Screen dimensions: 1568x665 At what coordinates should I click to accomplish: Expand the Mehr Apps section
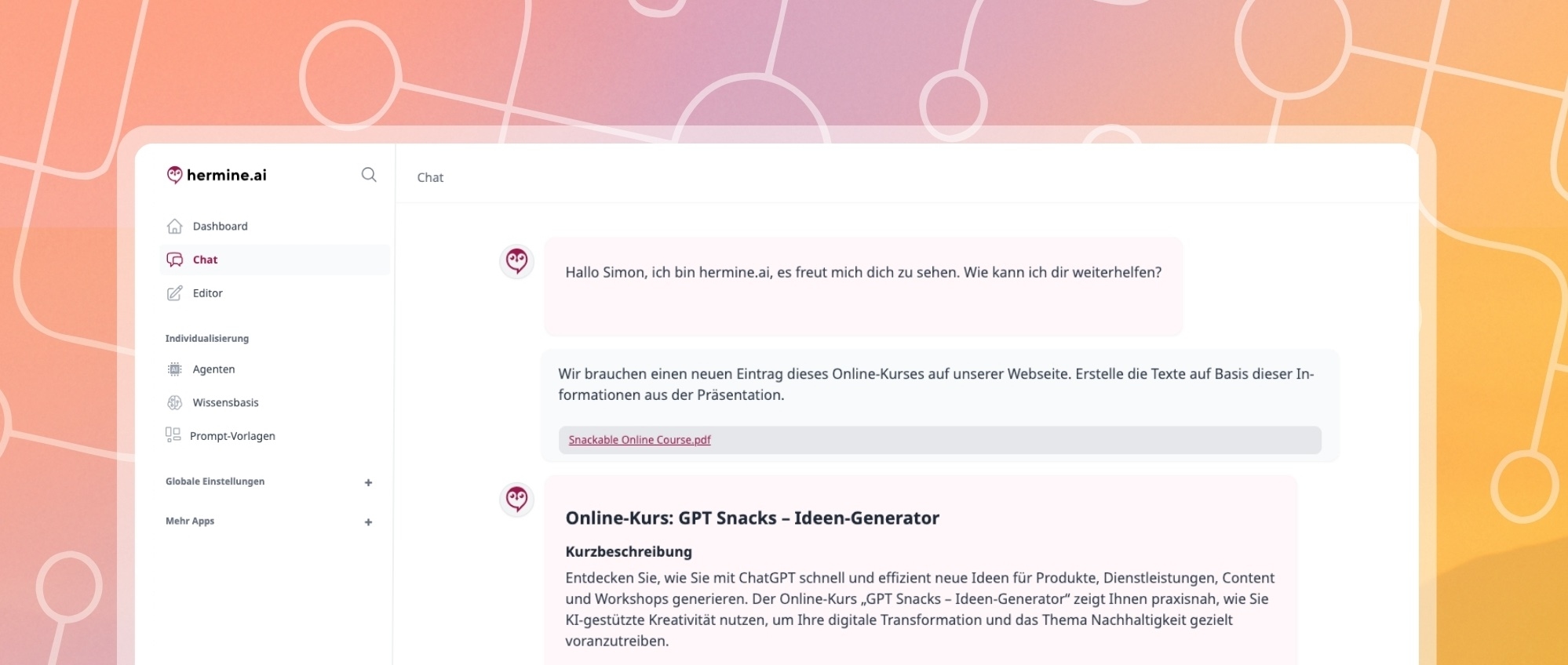(x=368, y=521)
